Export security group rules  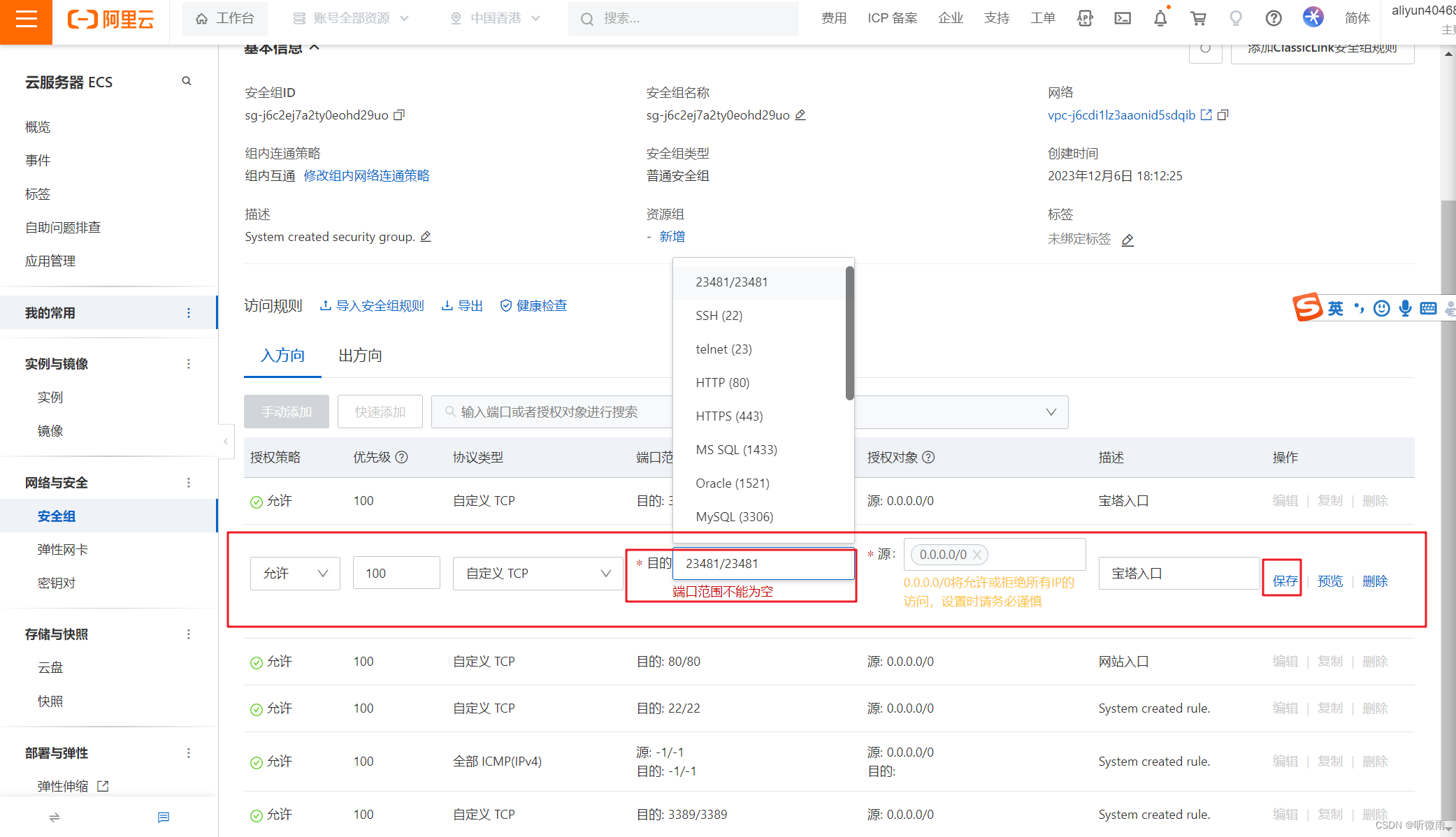coord(462,306)
